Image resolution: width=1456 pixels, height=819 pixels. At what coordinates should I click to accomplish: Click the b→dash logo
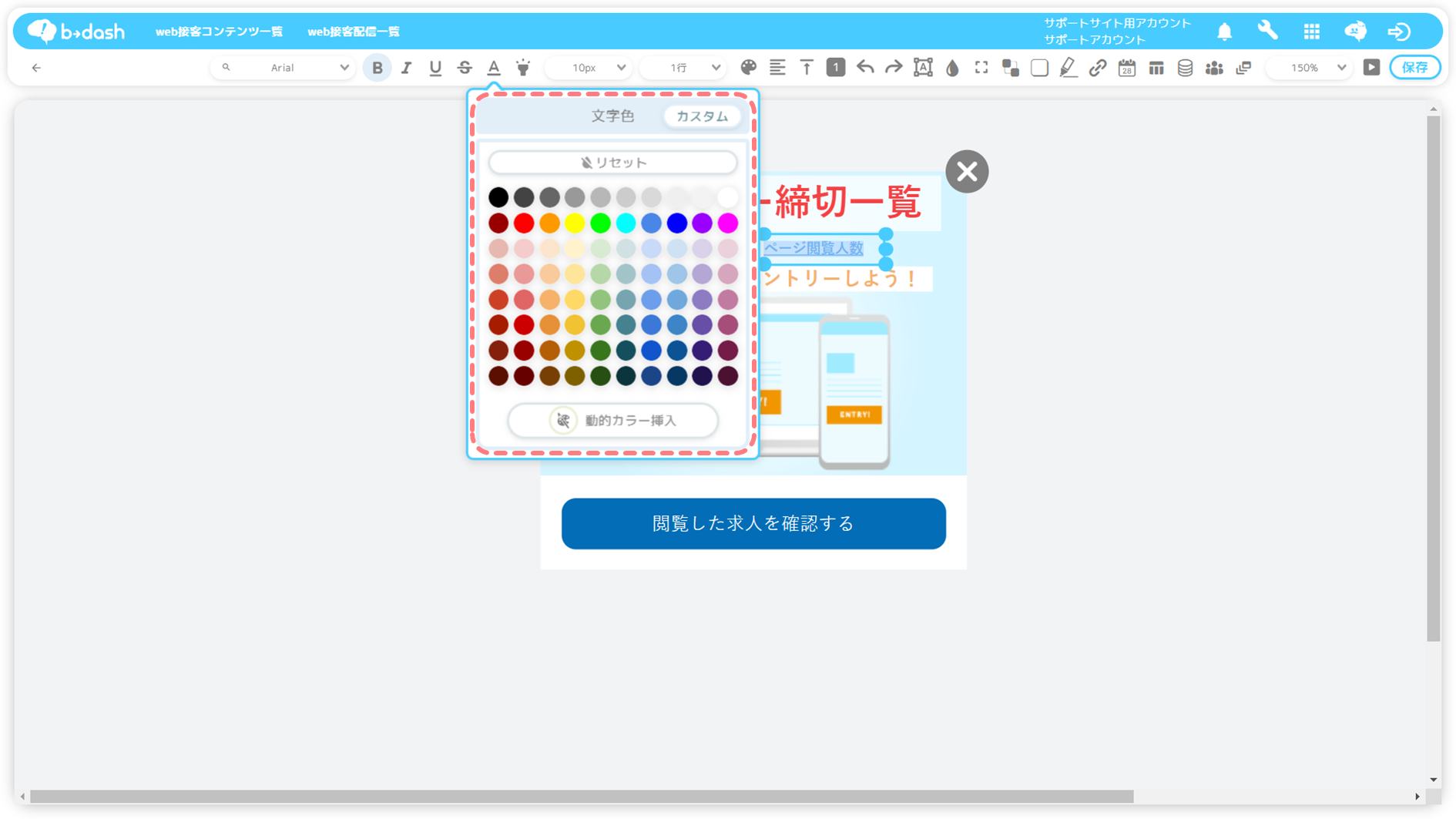point(76,32)
